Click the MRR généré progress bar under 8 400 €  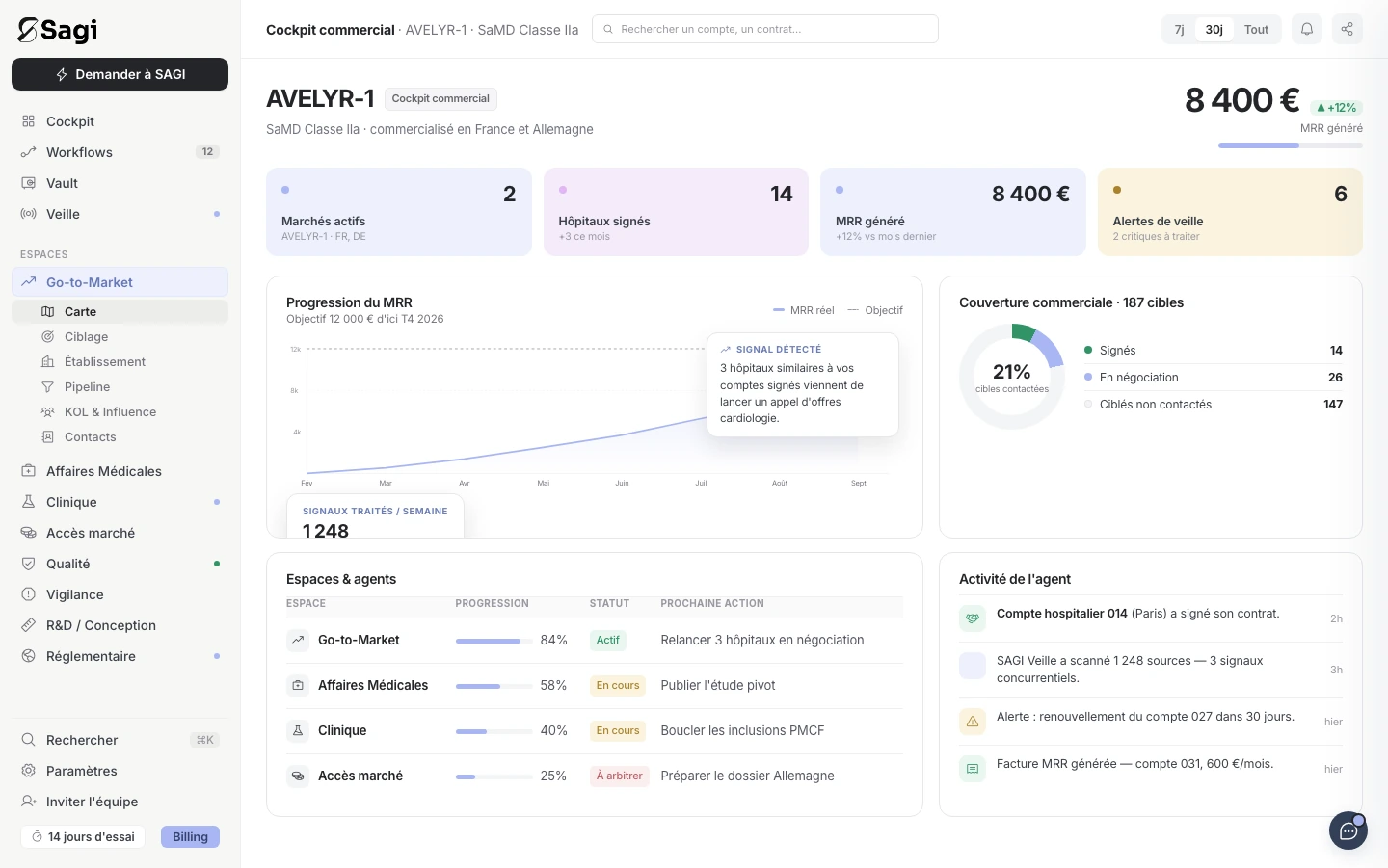(x=1291, y=145)
